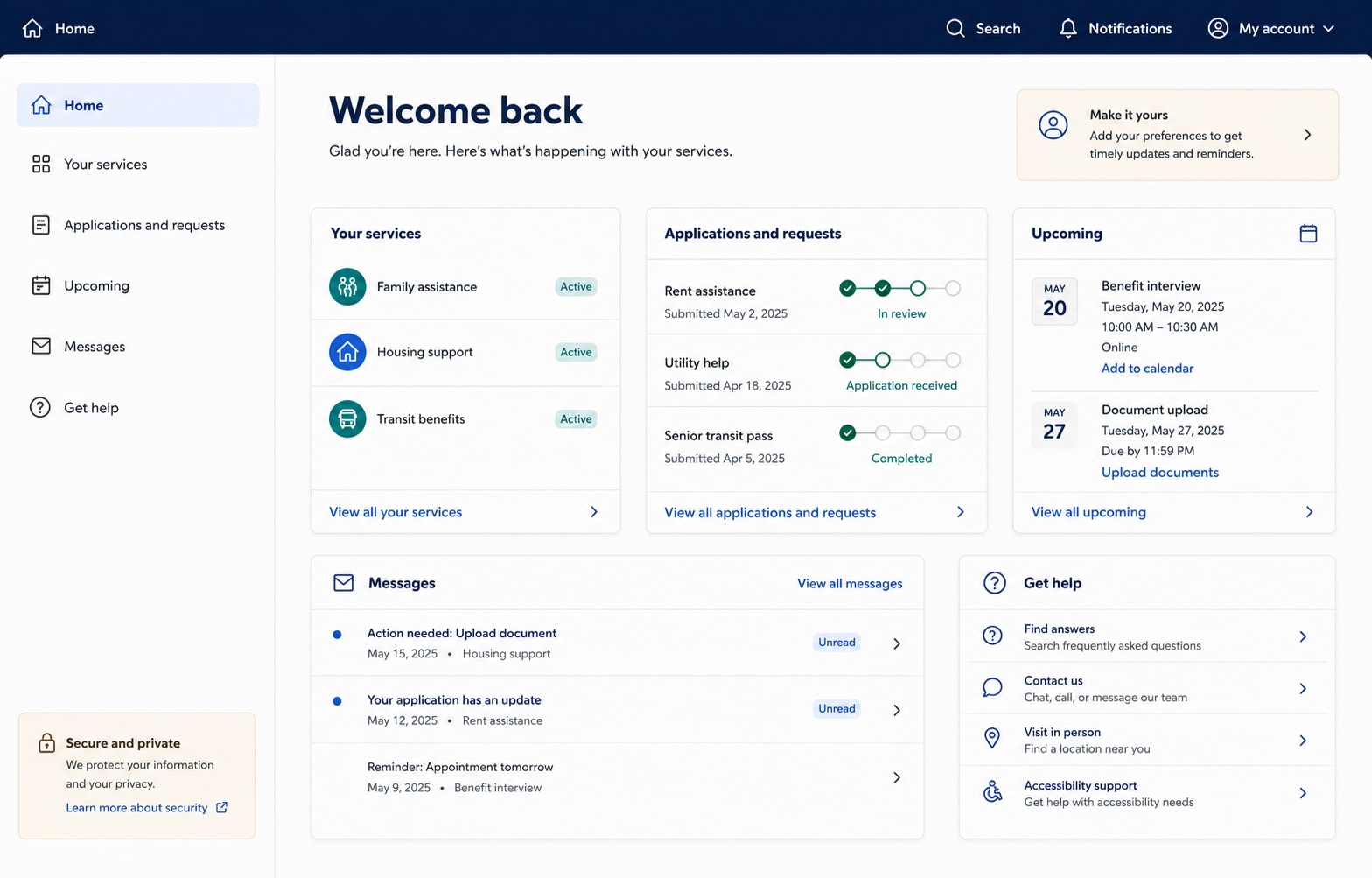Click chevron on Accessibility support row
This screenshot has height=878, width=1372.
(1303, 793)
